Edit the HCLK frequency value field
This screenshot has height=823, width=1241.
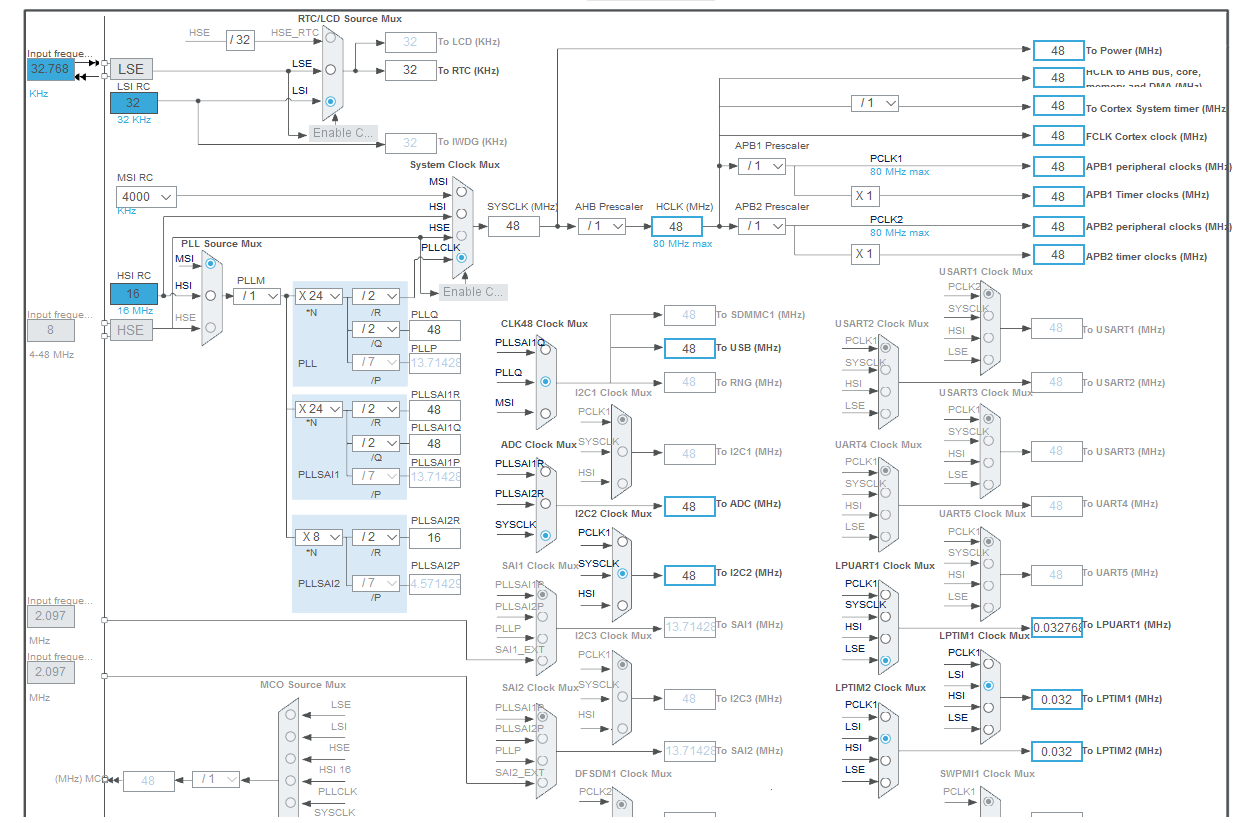click(x=676, y=226)
